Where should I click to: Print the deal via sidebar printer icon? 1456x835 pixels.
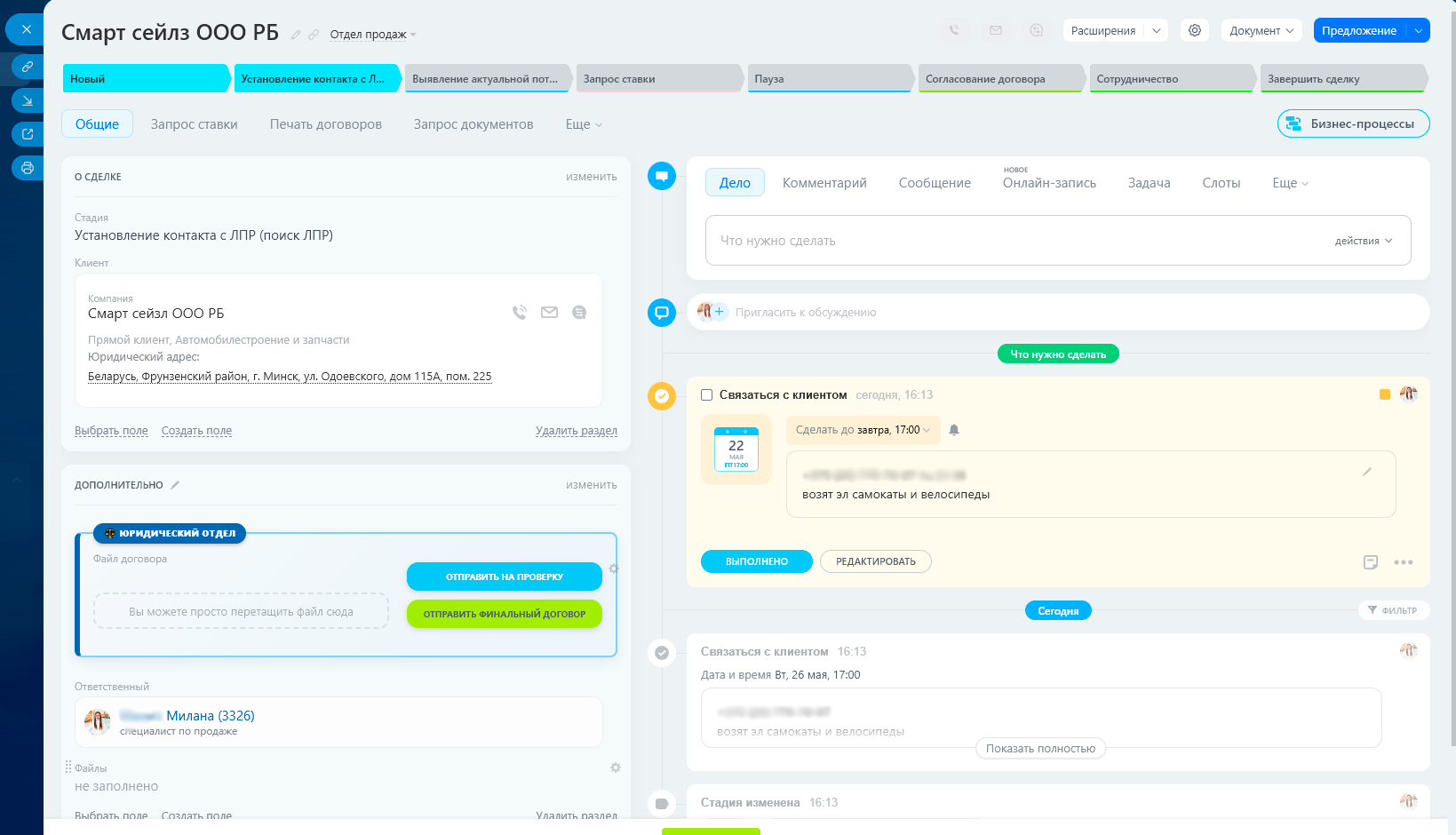28,168
